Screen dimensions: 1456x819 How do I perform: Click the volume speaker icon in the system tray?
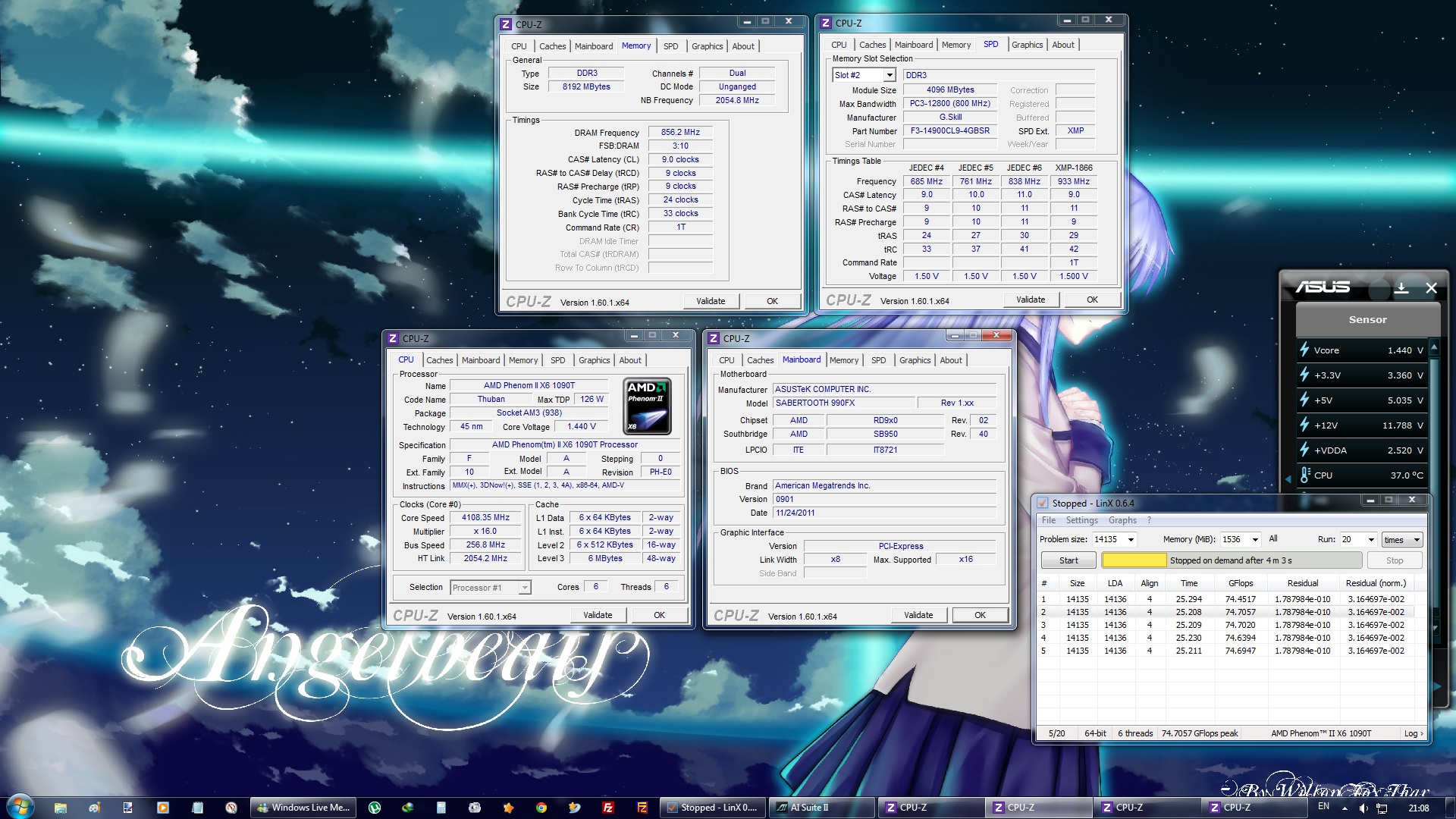pyautogui.click(x=1363, y=808)
